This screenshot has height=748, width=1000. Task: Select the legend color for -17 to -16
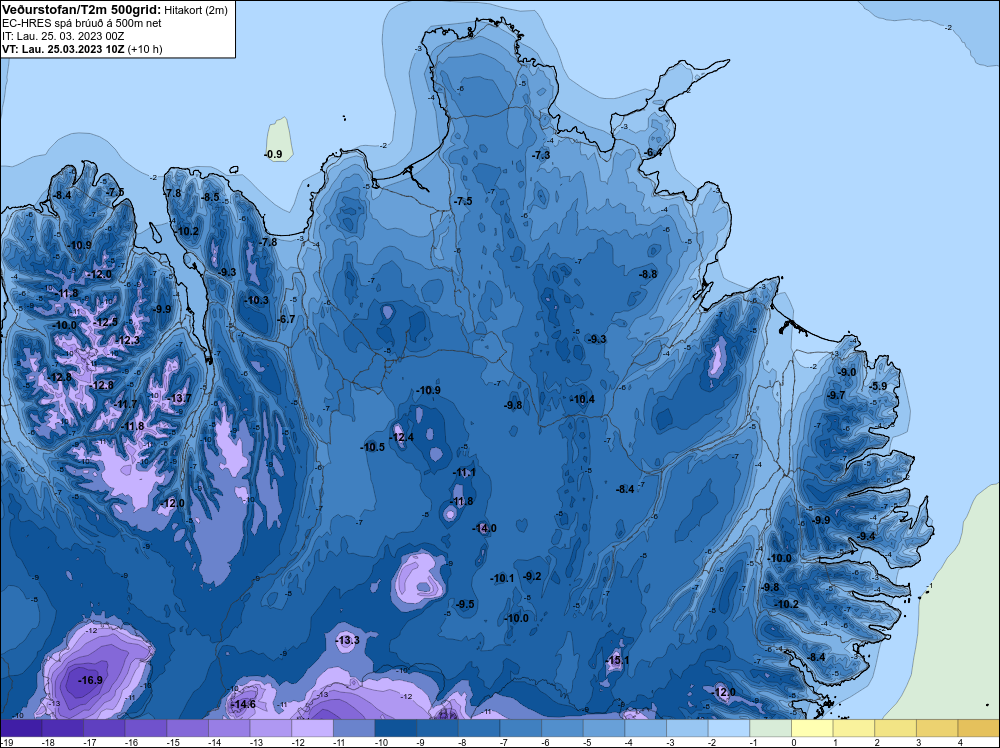pyautogui.click(x=104, y=728)
